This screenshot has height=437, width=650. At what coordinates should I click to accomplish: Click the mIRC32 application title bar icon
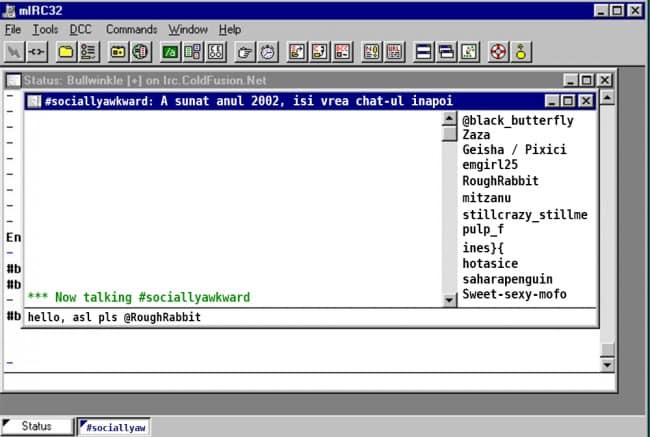(x=9, y=10)
